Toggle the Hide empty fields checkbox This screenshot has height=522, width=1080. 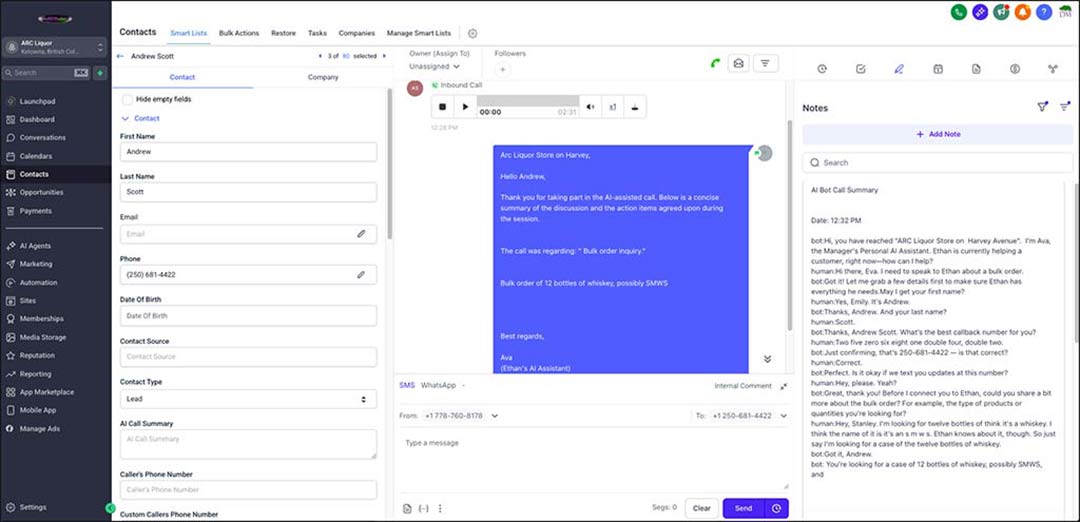tap(127, 99)
